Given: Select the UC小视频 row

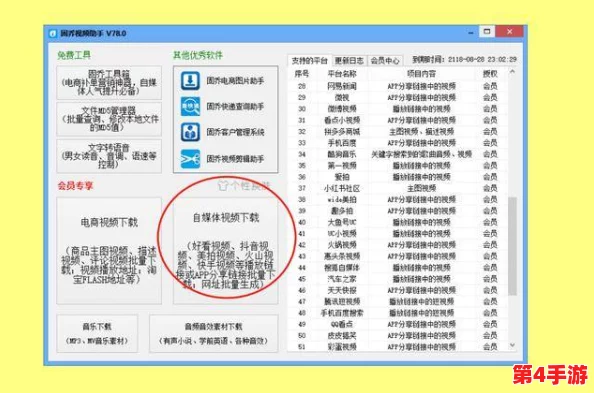Looking at the screenshot, I should (398, 234).
